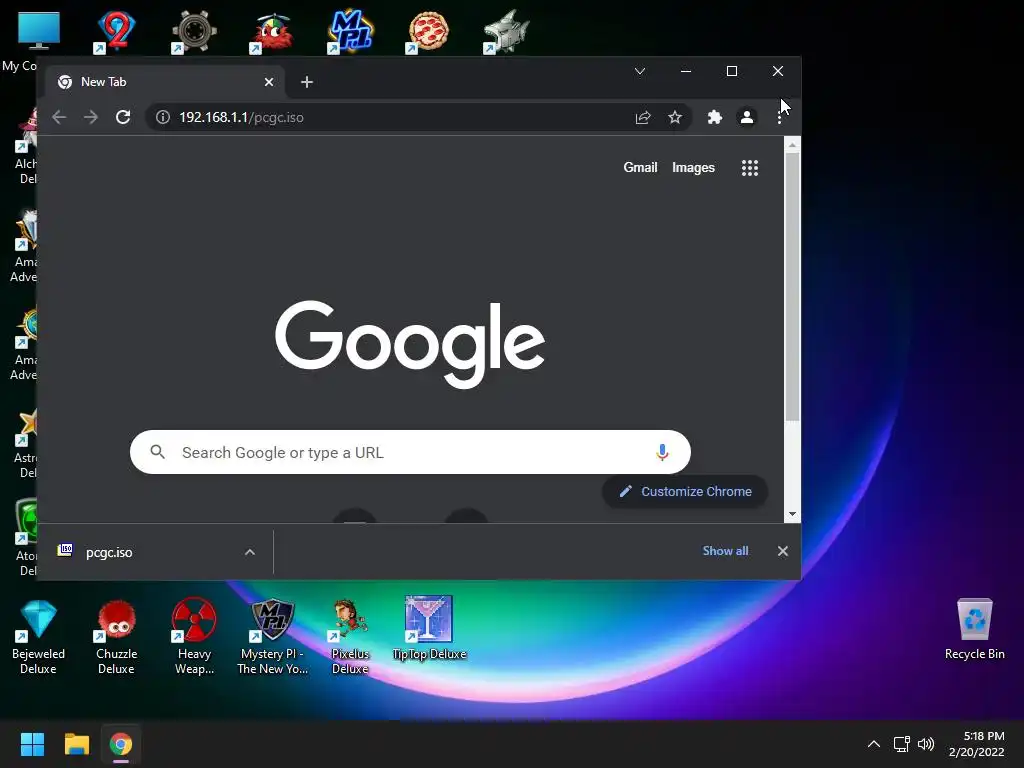Screen dimensions: 1024x768
Task: Select Mystery PI desktop shortcut
Action: pyautogui.click(x=272, y=637)
